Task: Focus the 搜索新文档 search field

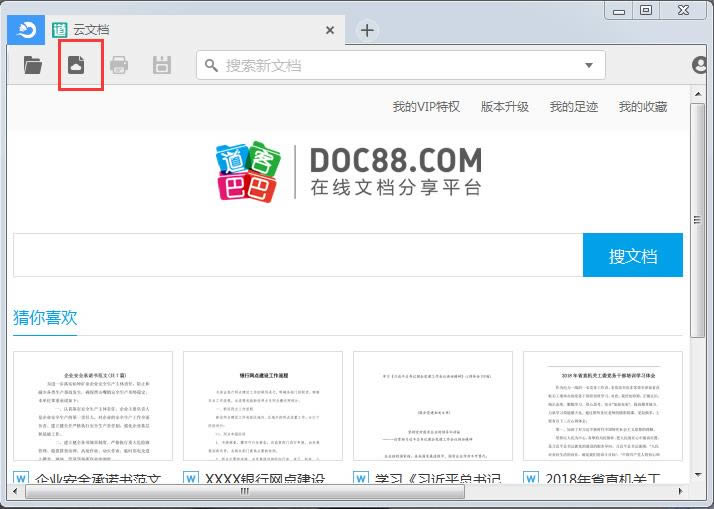Action: pyautogui.click(x=401, y=65)
